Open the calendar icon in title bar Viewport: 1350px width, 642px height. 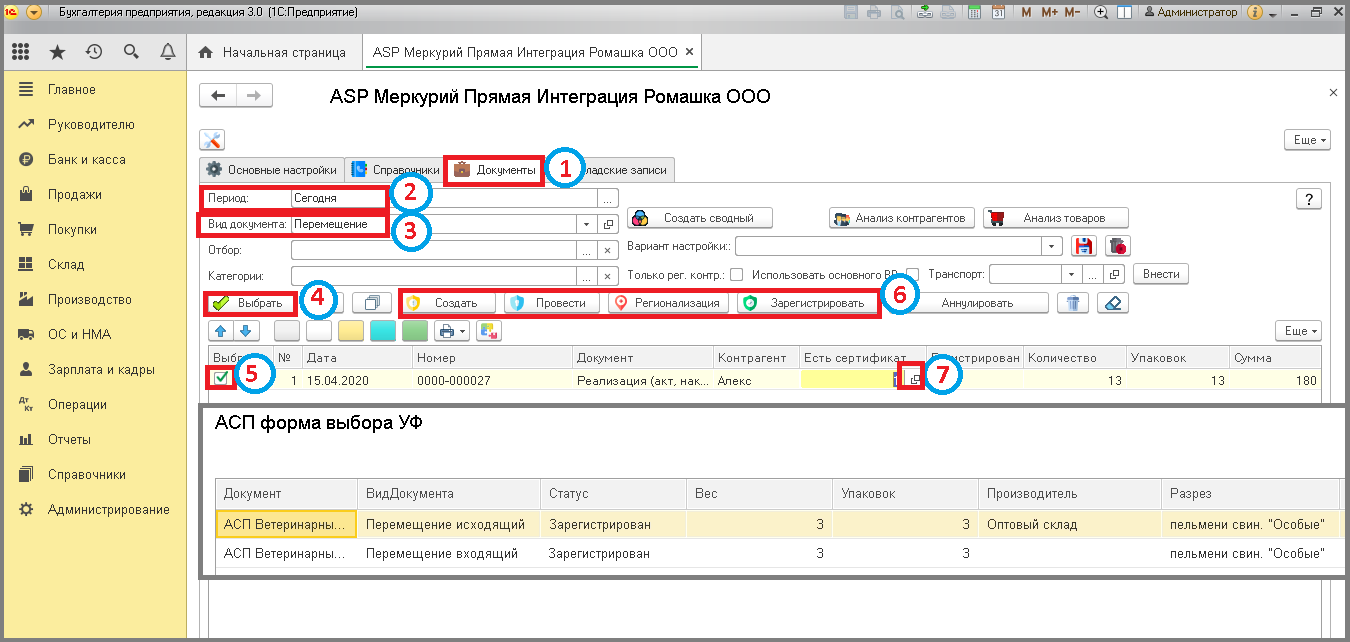point(998,12)
